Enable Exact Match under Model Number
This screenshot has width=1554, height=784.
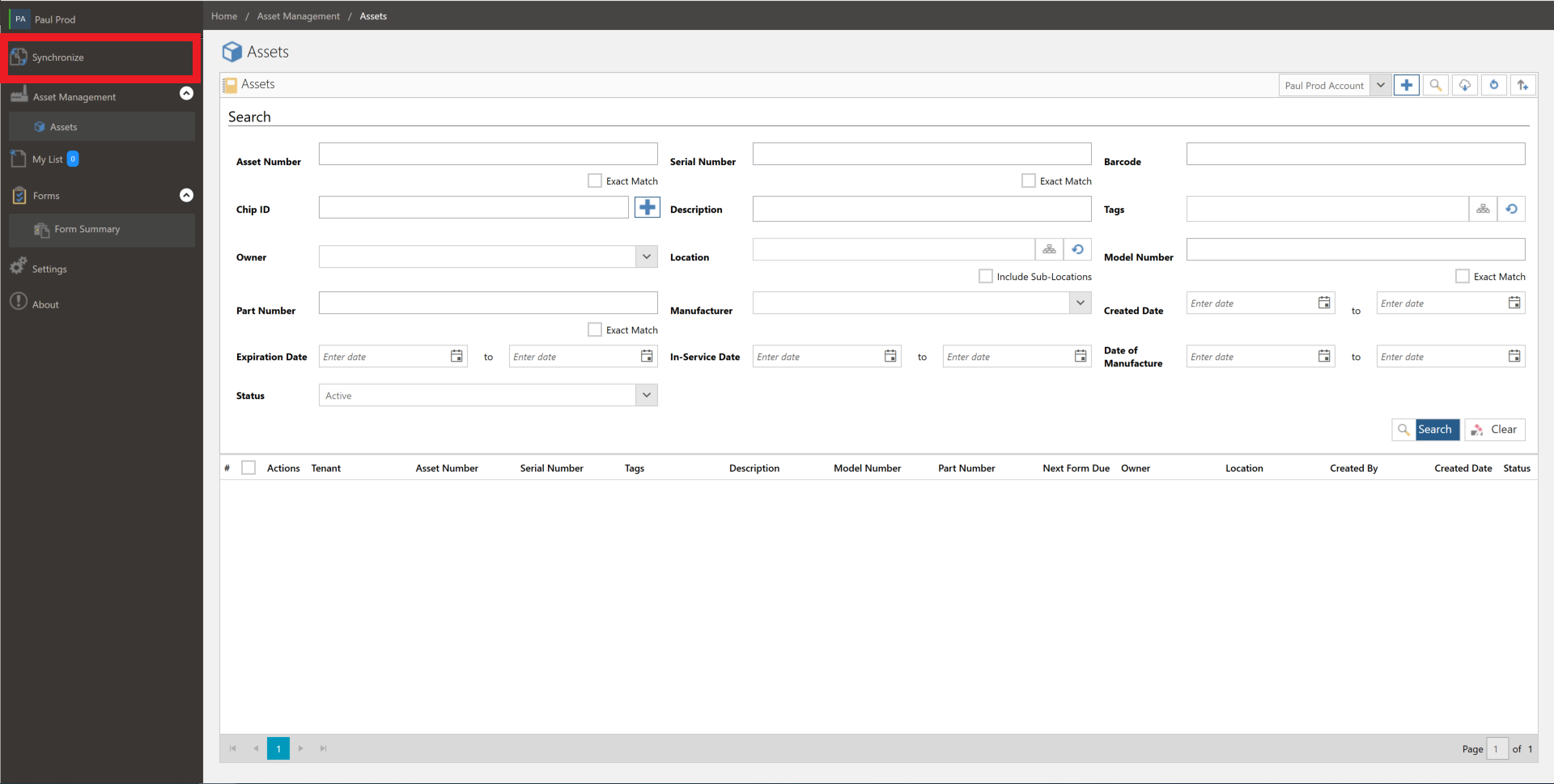pyautogui.click(x=1463, y=276)
